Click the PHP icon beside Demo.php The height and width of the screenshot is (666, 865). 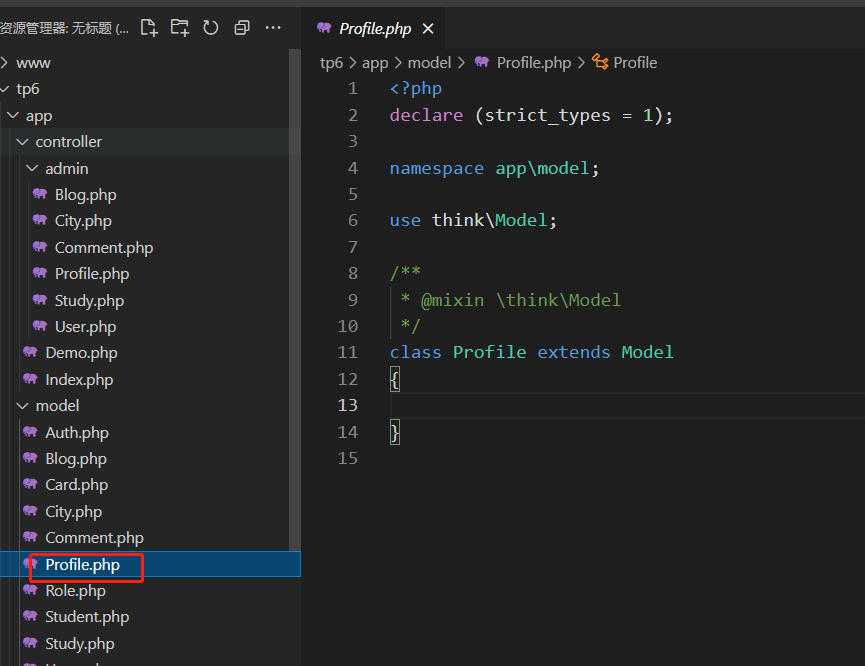click(x=30, y=352)
